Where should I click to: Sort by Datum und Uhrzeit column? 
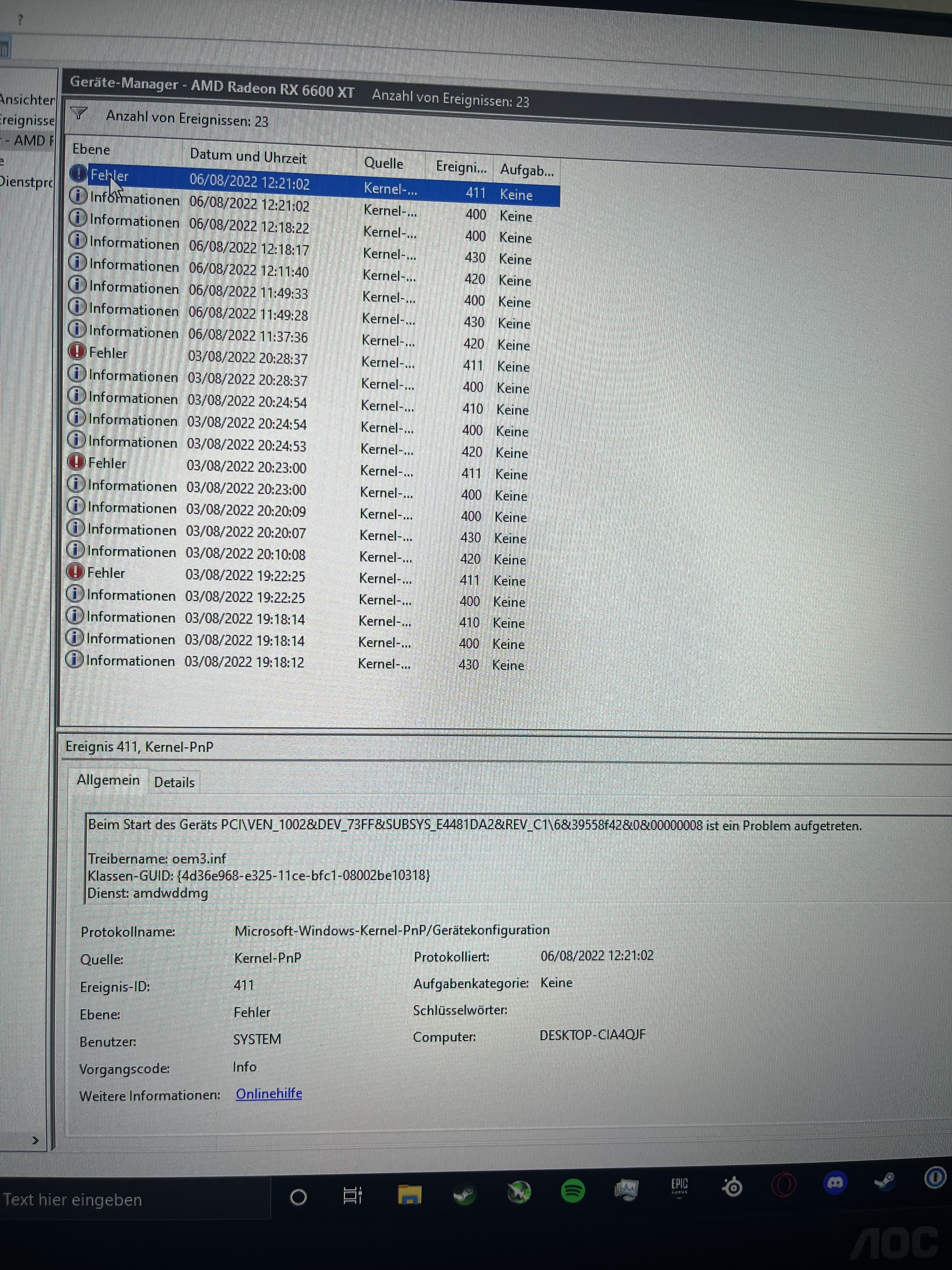click(x=248, y=156)
